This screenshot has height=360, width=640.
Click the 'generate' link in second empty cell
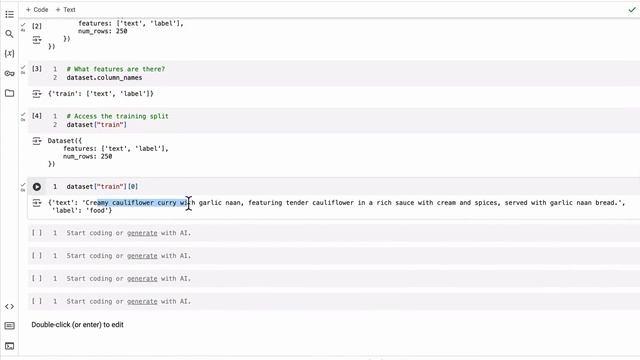tap(142, 256)
